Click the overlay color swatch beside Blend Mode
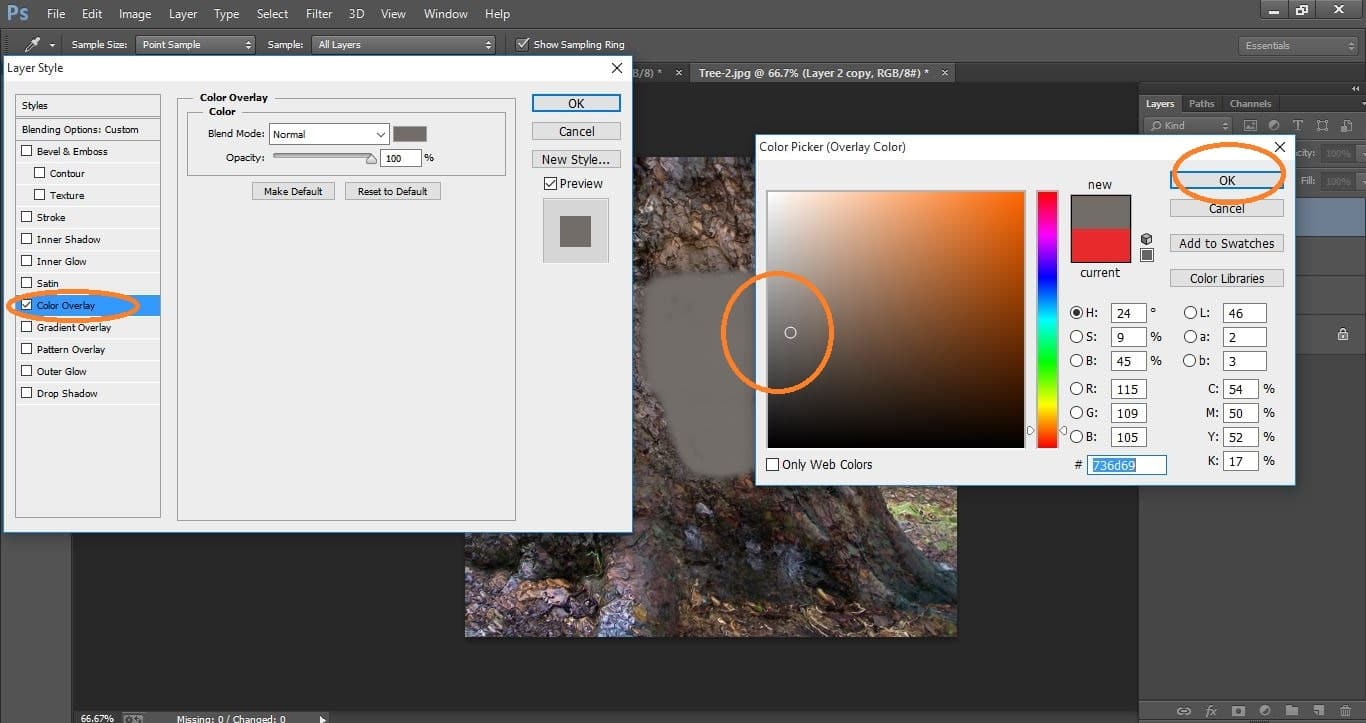This screenshot has height=723, width=1366. (410, 134)
